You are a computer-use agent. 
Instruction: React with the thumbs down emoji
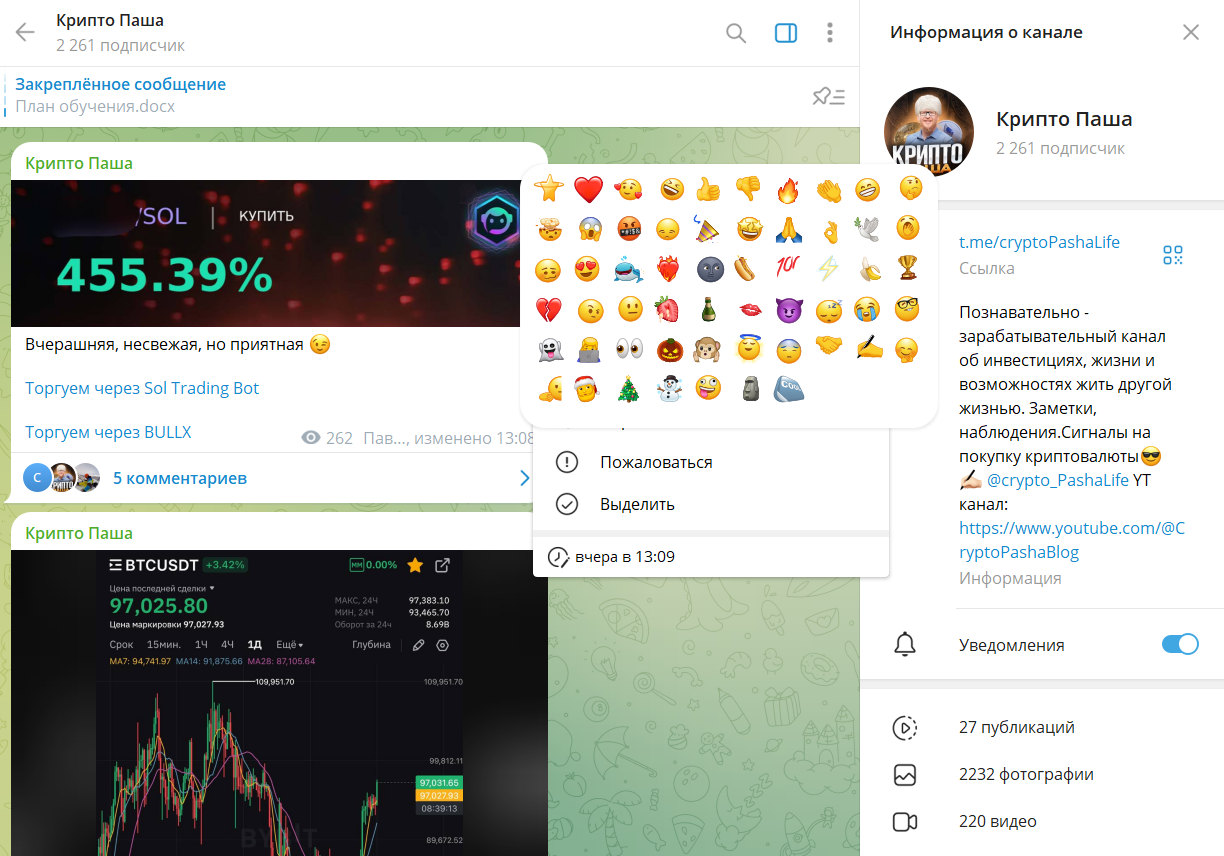(748, 188)
